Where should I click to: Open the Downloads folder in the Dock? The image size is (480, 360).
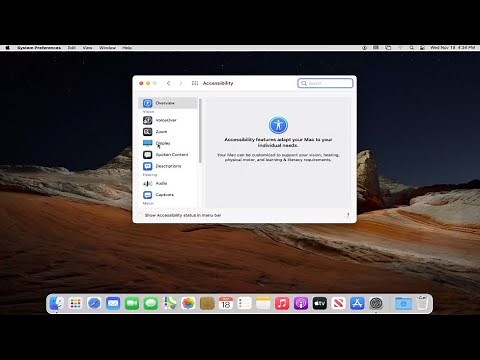[403, 303]
